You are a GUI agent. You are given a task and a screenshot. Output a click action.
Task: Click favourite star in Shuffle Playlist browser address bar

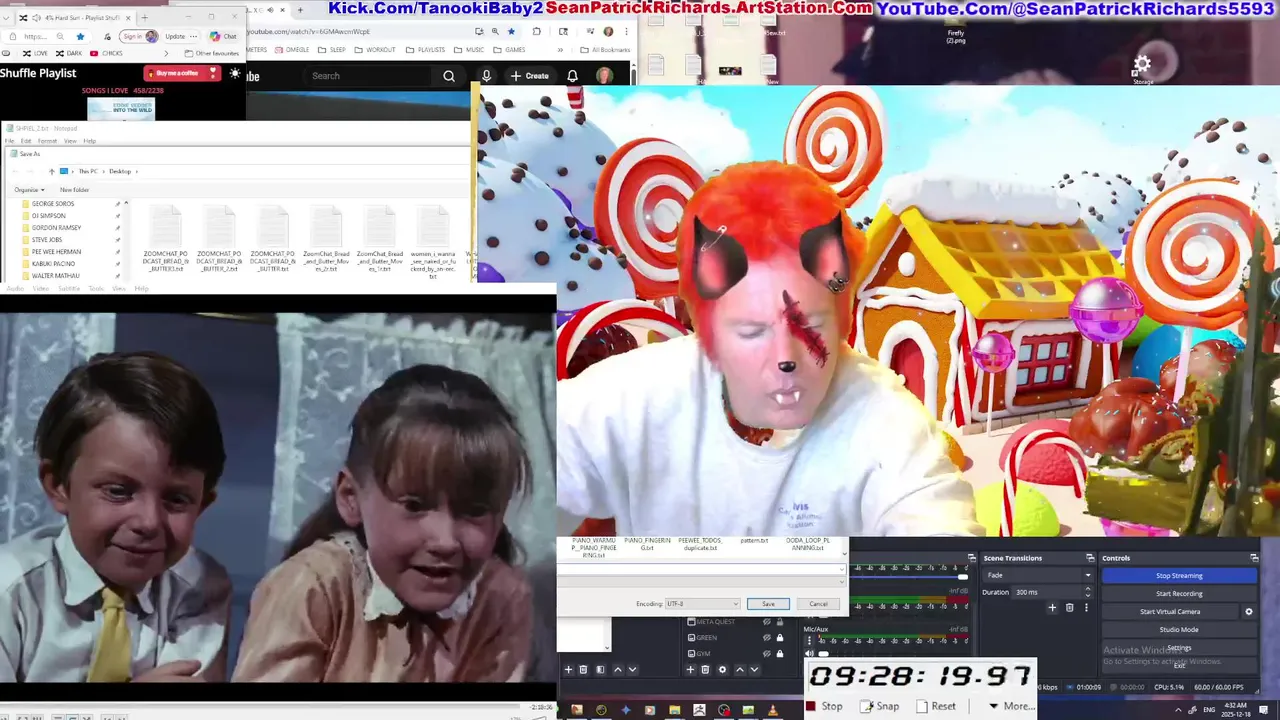coord(80,37)
